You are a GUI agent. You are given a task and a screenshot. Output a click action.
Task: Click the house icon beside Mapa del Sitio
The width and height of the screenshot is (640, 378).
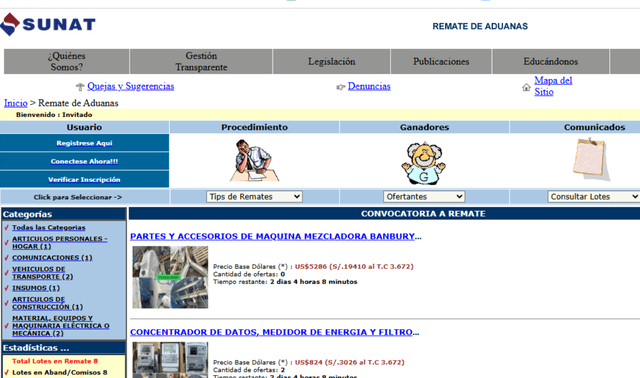[527, 87]
